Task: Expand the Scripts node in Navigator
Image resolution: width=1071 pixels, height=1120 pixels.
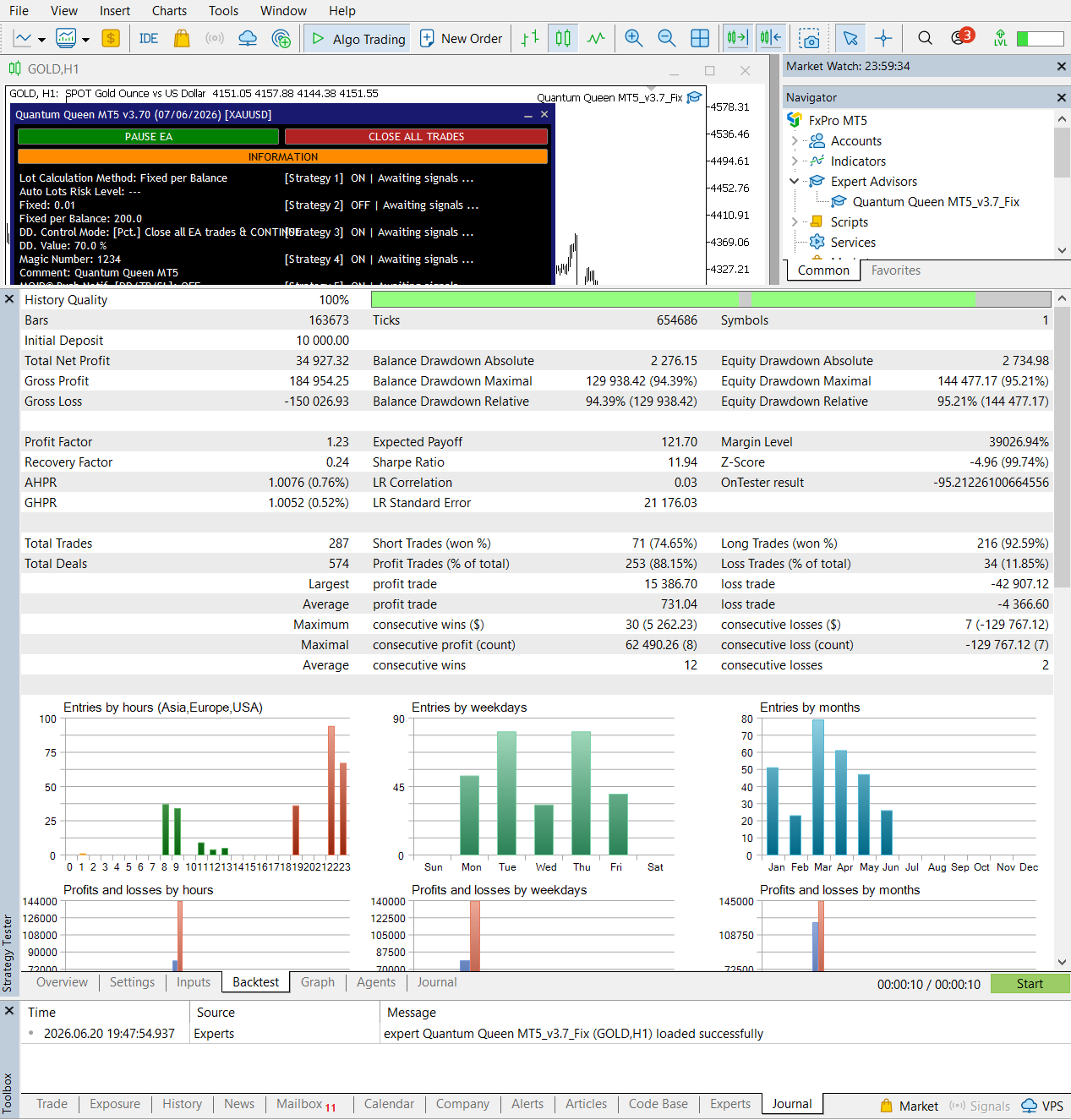Action: pyautogui.click(x=795, y=221)
